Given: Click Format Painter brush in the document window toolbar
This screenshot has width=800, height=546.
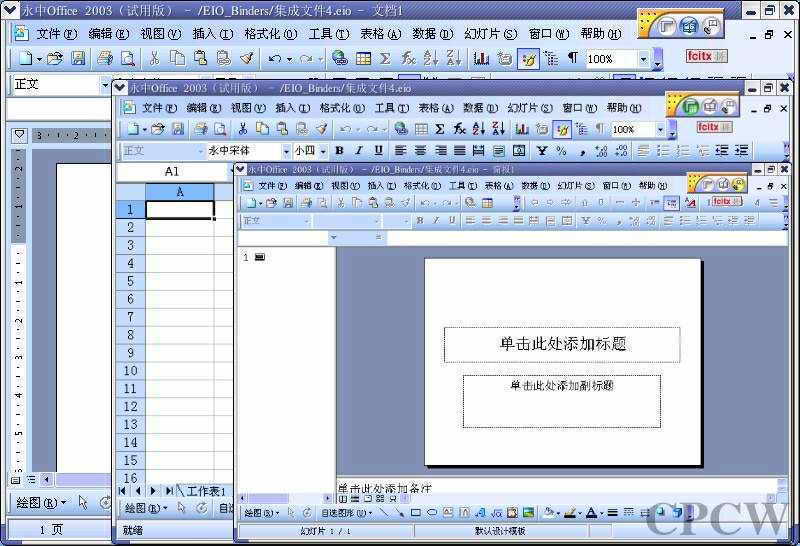Looking at the screenshot, I should [246, 59].
